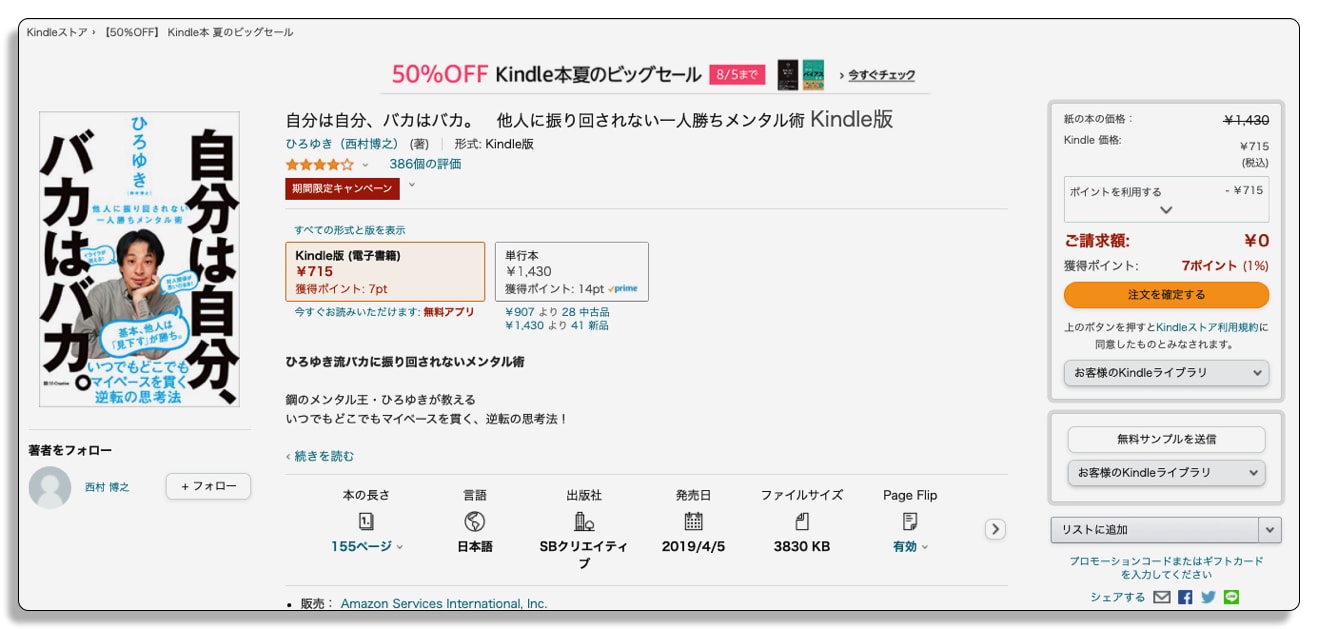Screen dimensions: 1318x629
Task: Click the book title heading text
Action: click(589, 120)
